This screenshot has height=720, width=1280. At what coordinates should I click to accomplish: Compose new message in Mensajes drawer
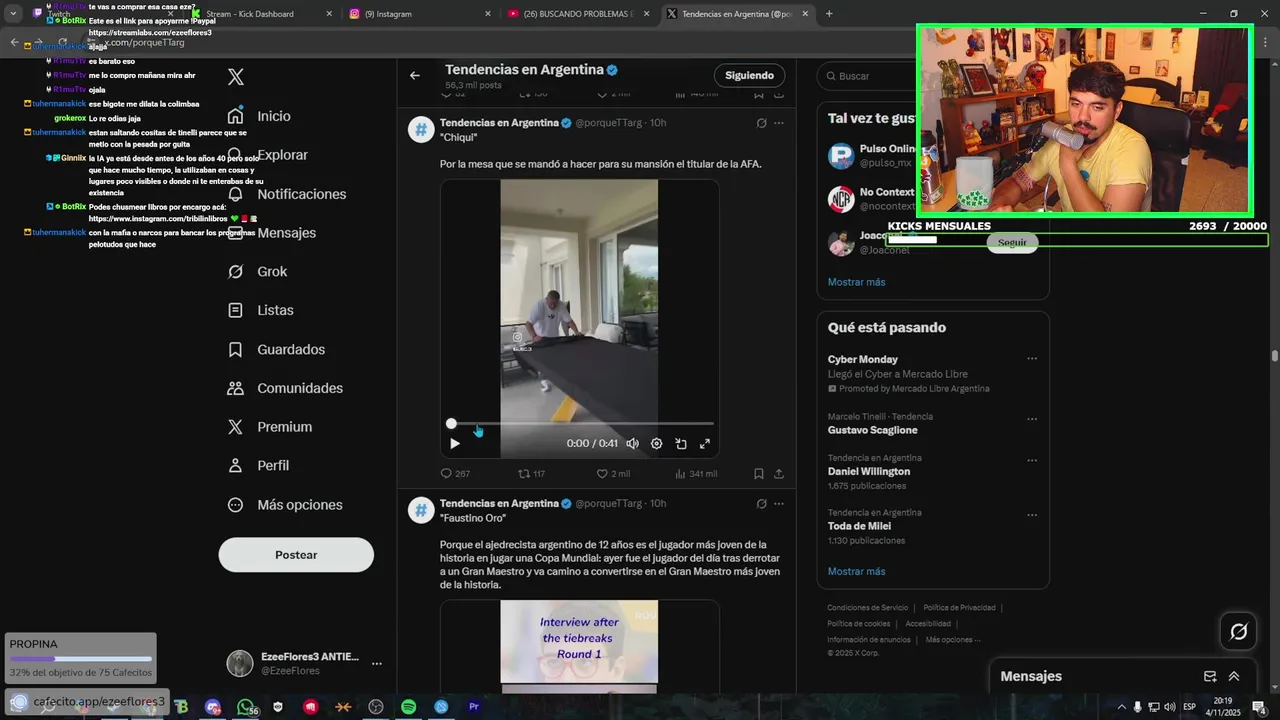[x=1210, y=677]
